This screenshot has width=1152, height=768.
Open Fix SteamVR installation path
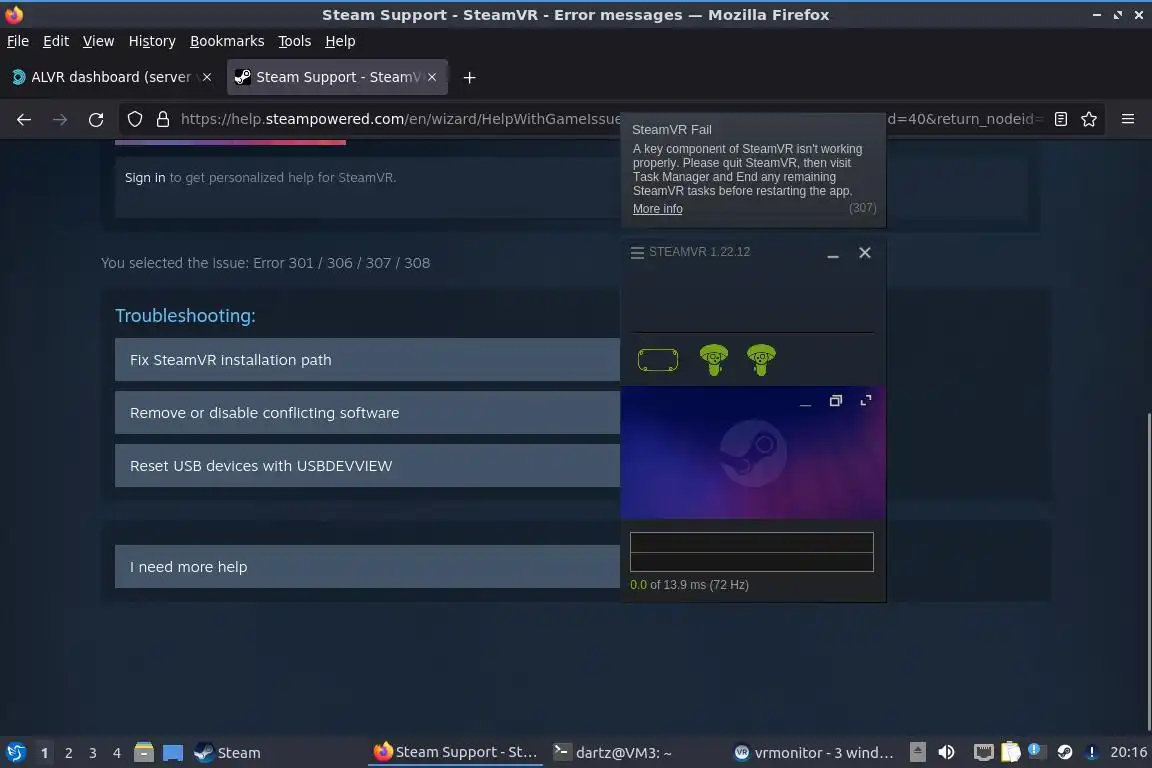pyautogui.click(x=367, y=359)
